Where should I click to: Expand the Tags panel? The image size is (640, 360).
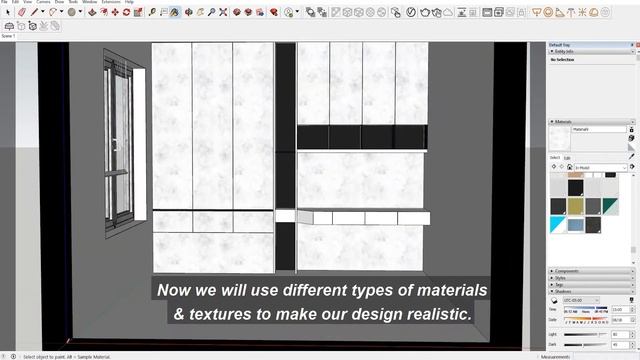click(591, 284)
